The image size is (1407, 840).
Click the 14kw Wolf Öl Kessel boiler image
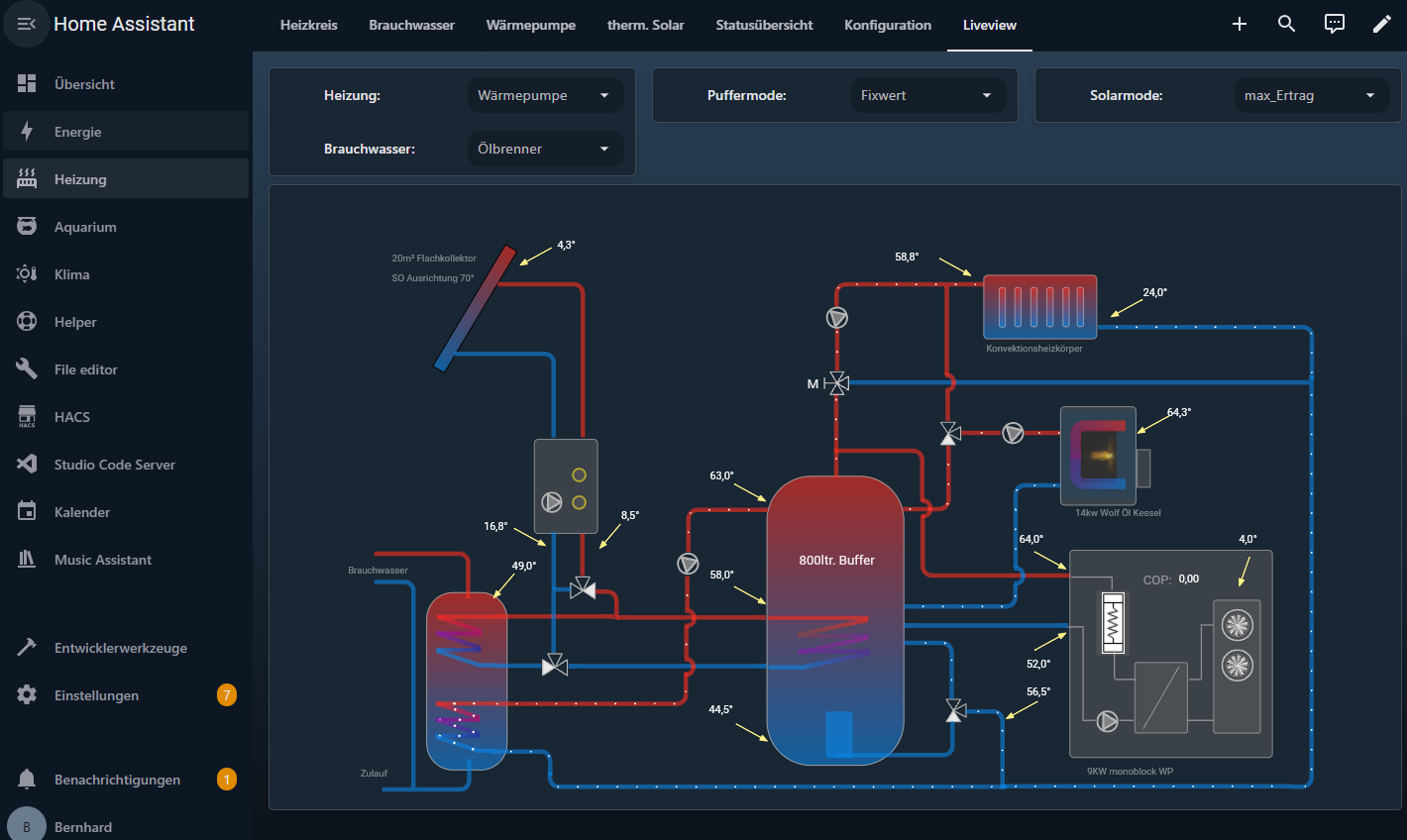(1098, 456)
